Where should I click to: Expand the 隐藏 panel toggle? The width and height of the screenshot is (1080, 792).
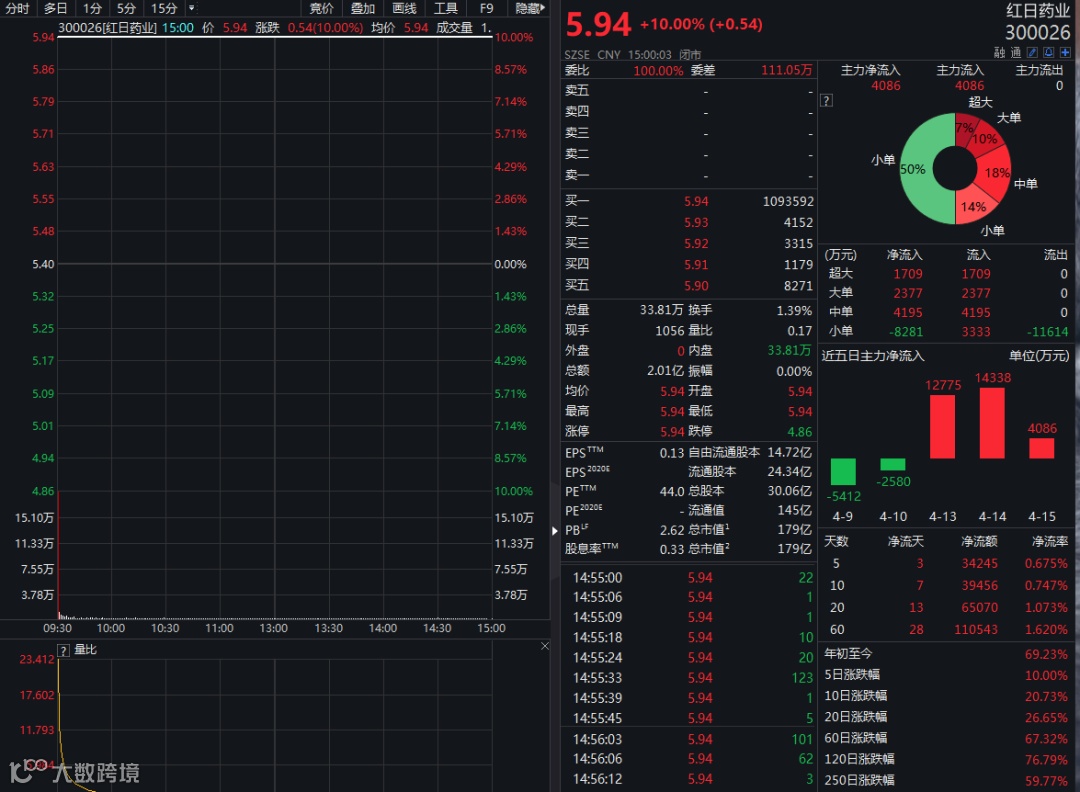[x=530, y=8]
